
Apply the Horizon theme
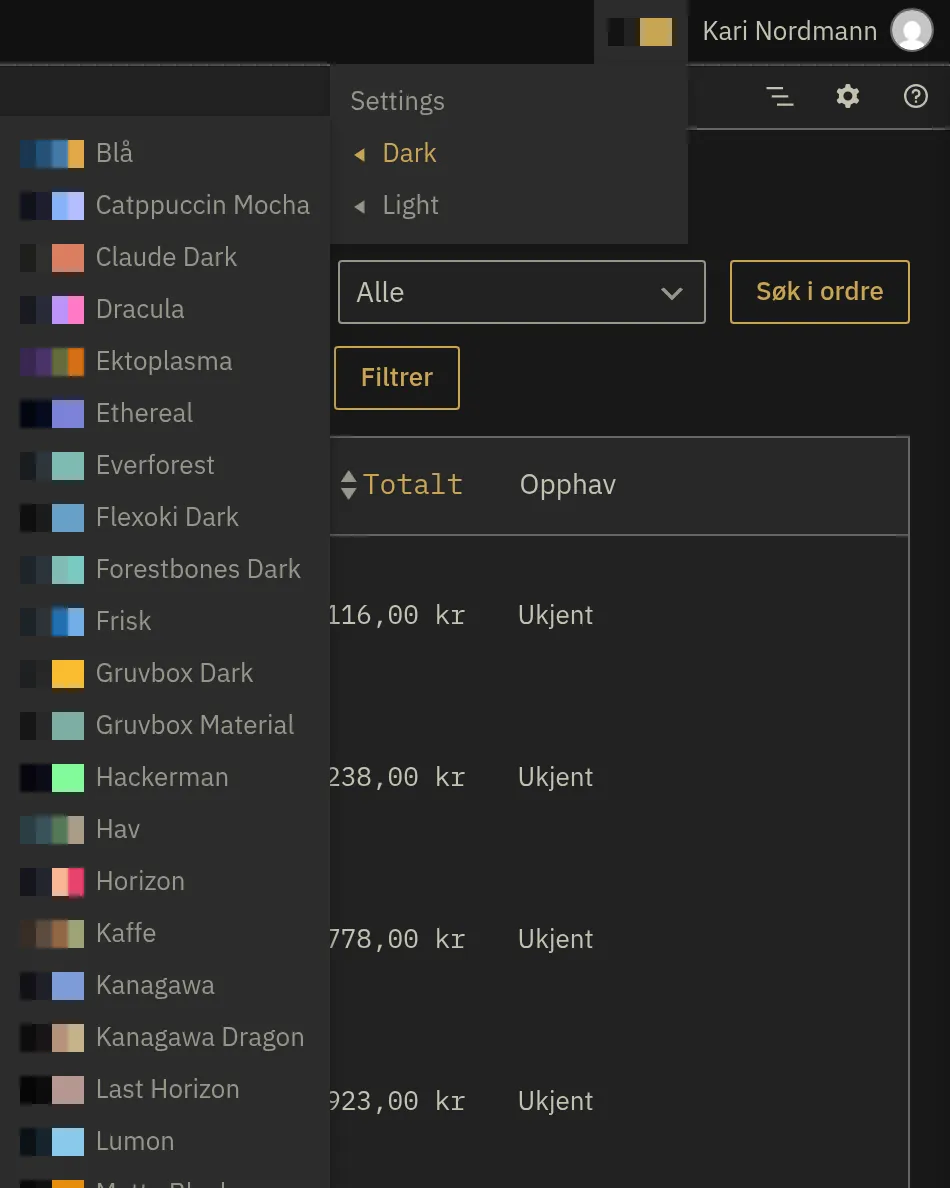click(164, 882)
